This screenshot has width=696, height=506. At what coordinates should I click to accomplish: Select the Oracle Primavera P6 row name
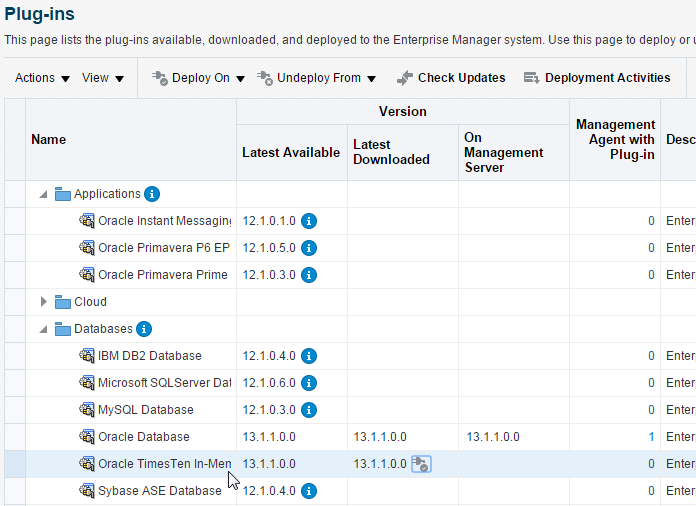(164, 248)
